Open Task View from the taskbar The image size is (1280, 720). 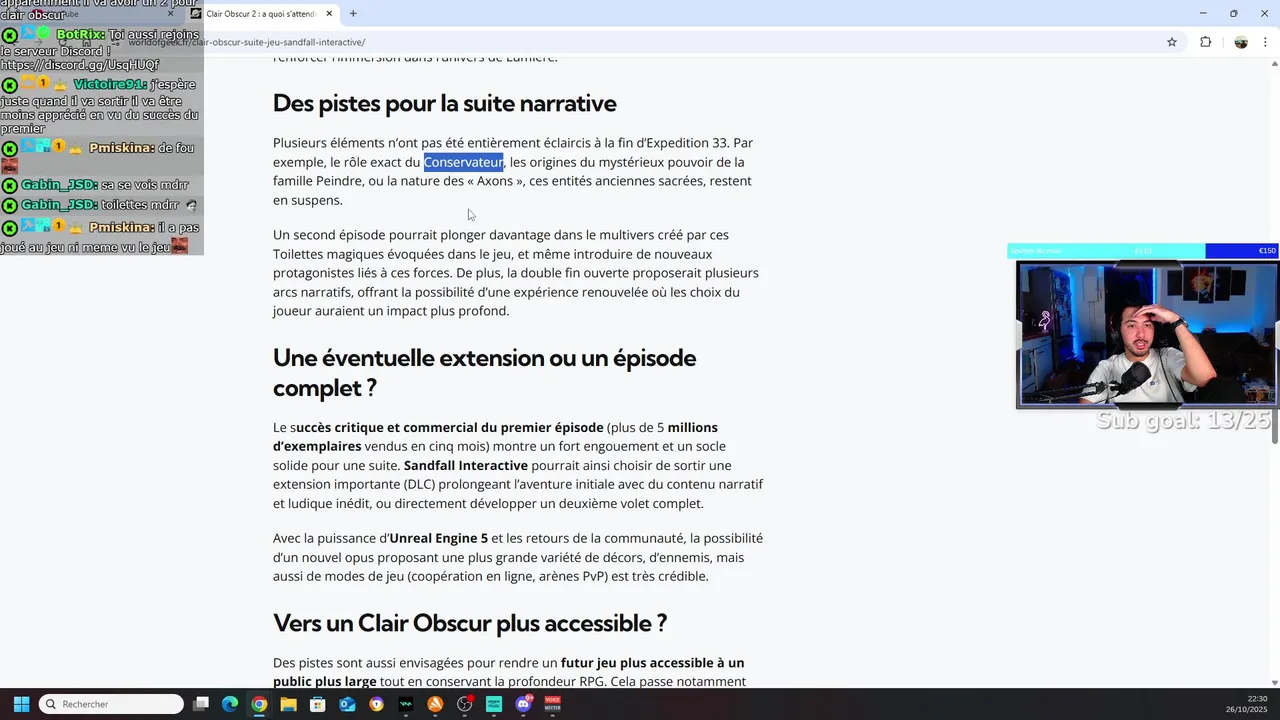click(x=201, y=704)
